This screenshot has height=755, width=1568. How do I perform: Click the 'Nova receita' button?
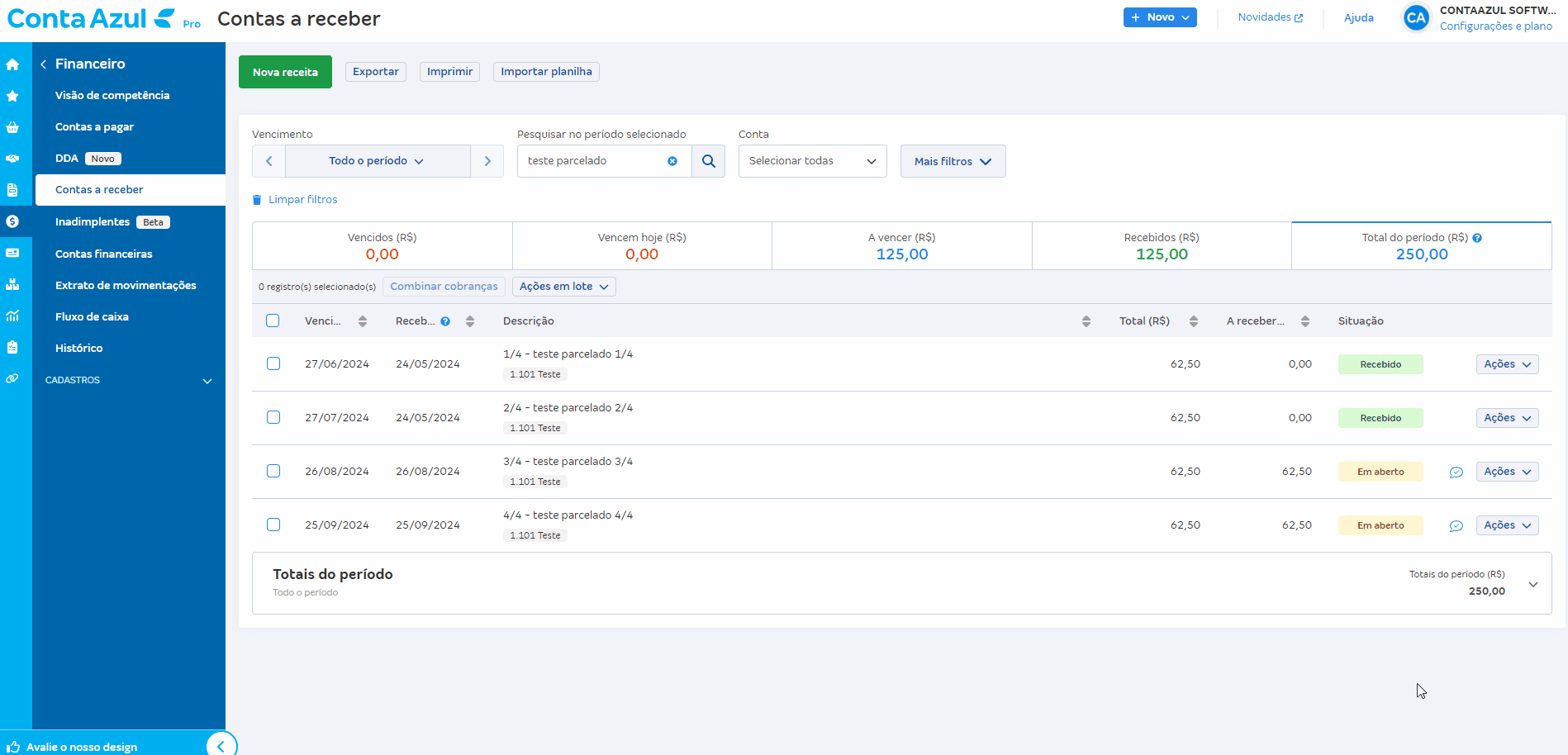point(285,72)
